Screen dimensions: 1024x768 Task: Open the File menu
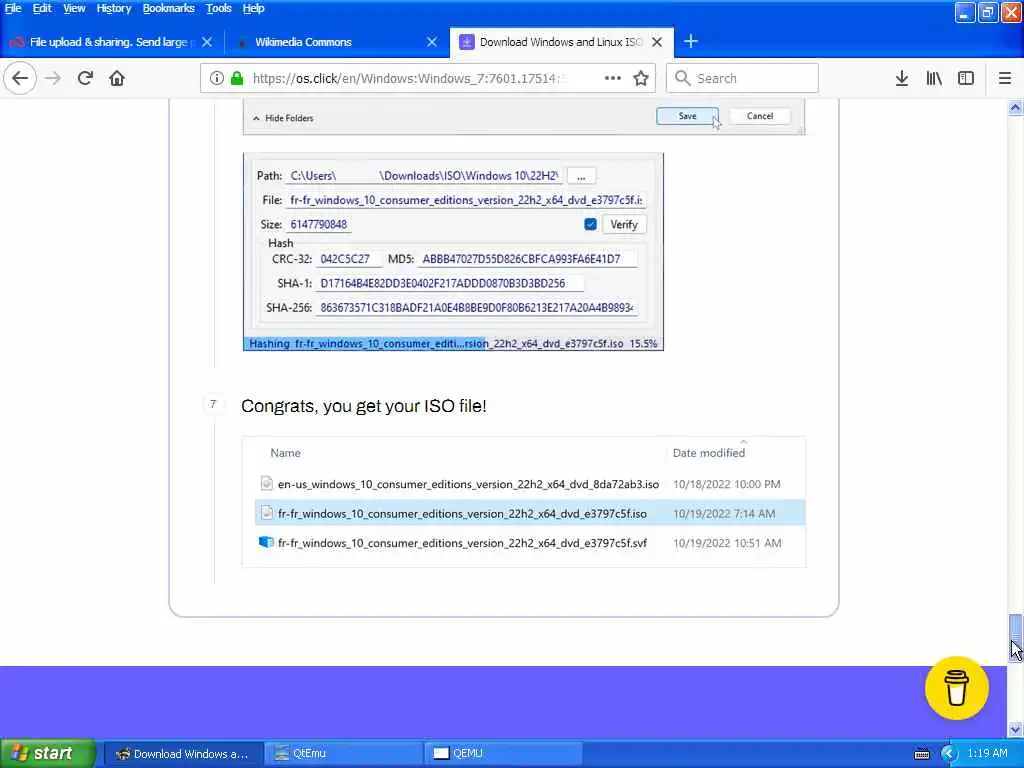(13, 8)
